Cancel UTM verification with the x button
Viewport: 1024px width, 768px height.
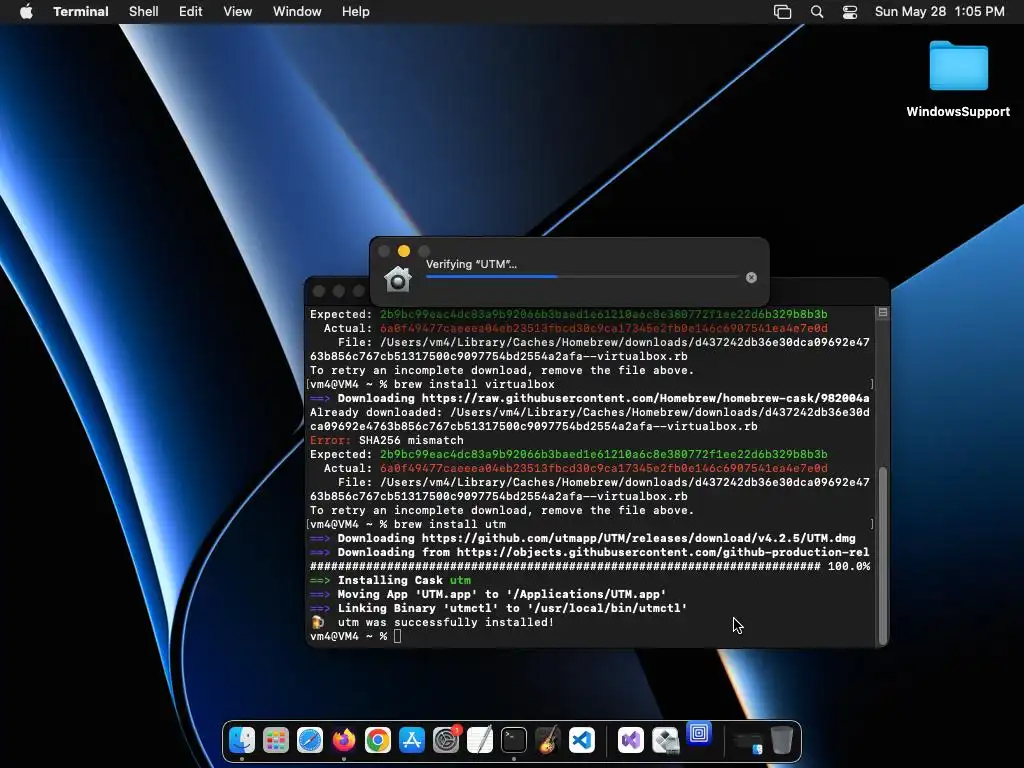click(751, 278)
